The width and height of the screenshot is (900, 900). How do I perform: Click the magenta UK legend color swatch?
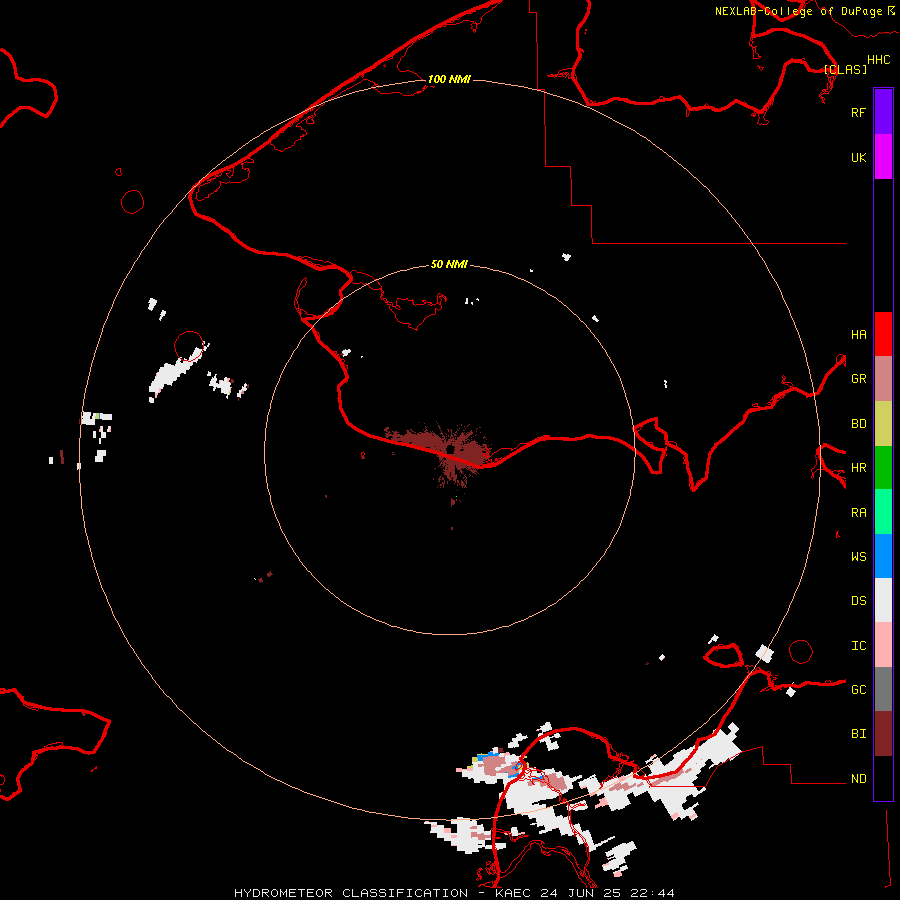point(883,157)
